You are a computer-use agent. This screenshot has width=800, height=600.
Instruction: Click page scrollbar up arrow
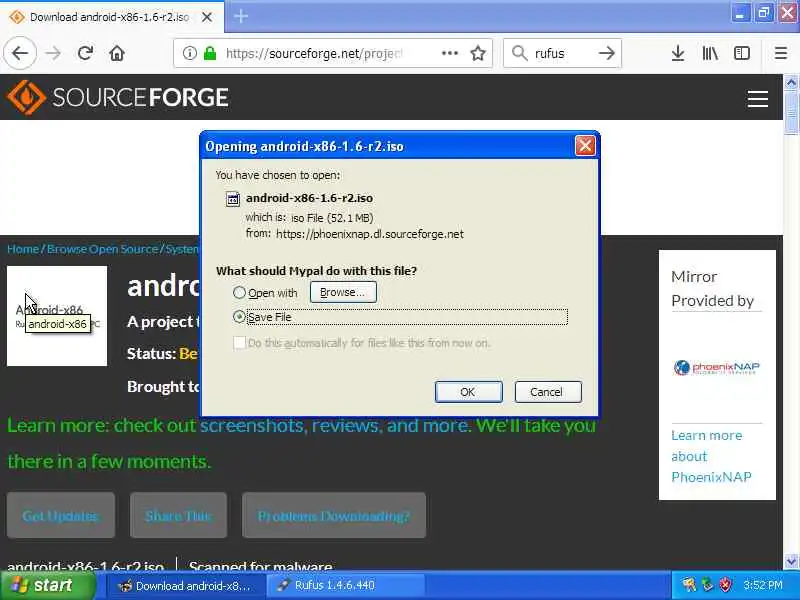tap(791, 82)
